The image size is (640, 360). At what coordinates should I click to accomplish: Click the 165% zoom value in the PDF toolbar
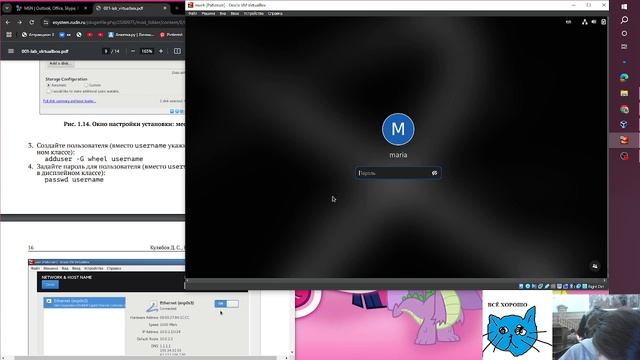[x=147, y=51]
